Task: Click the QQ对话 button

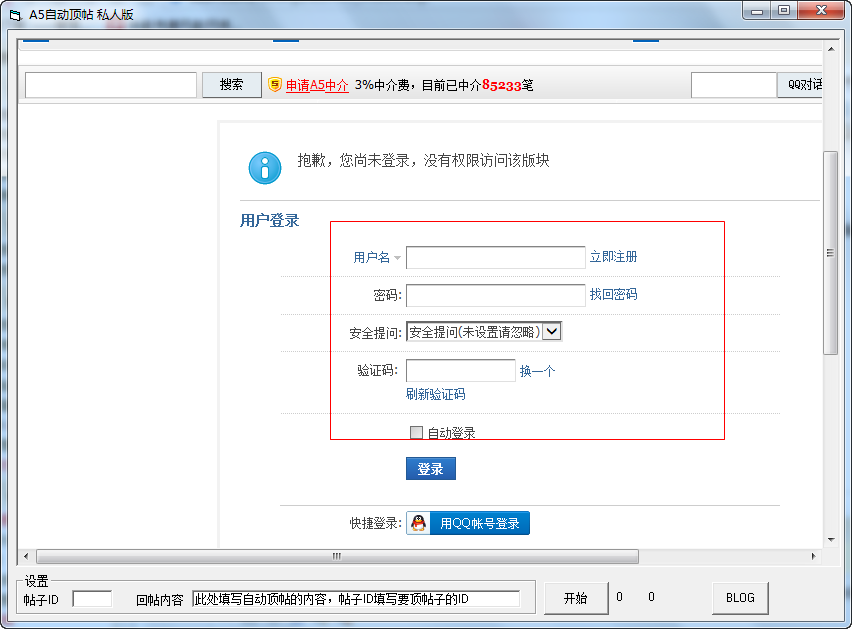Action: (800, 85)
